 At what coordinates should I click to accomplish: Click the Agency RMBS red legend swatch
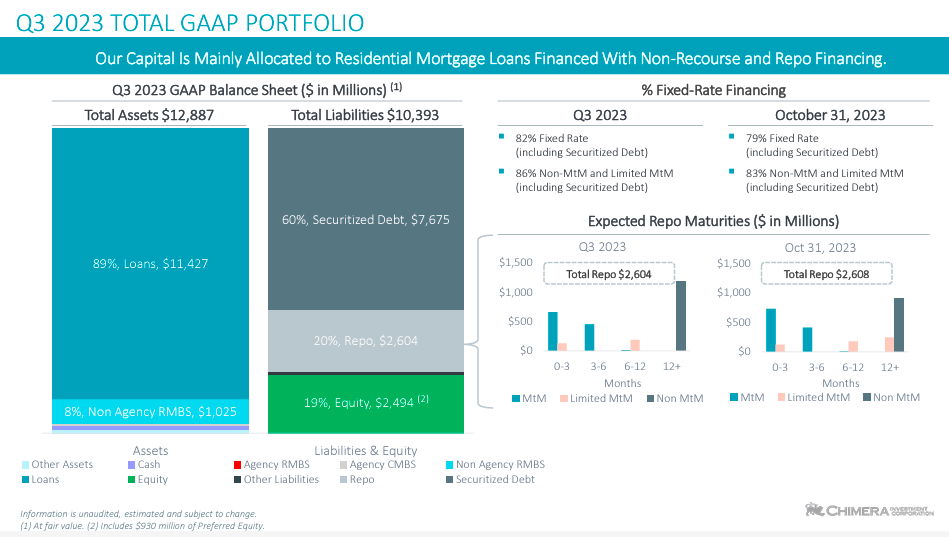pyautogui.click(x=237, y=465)
